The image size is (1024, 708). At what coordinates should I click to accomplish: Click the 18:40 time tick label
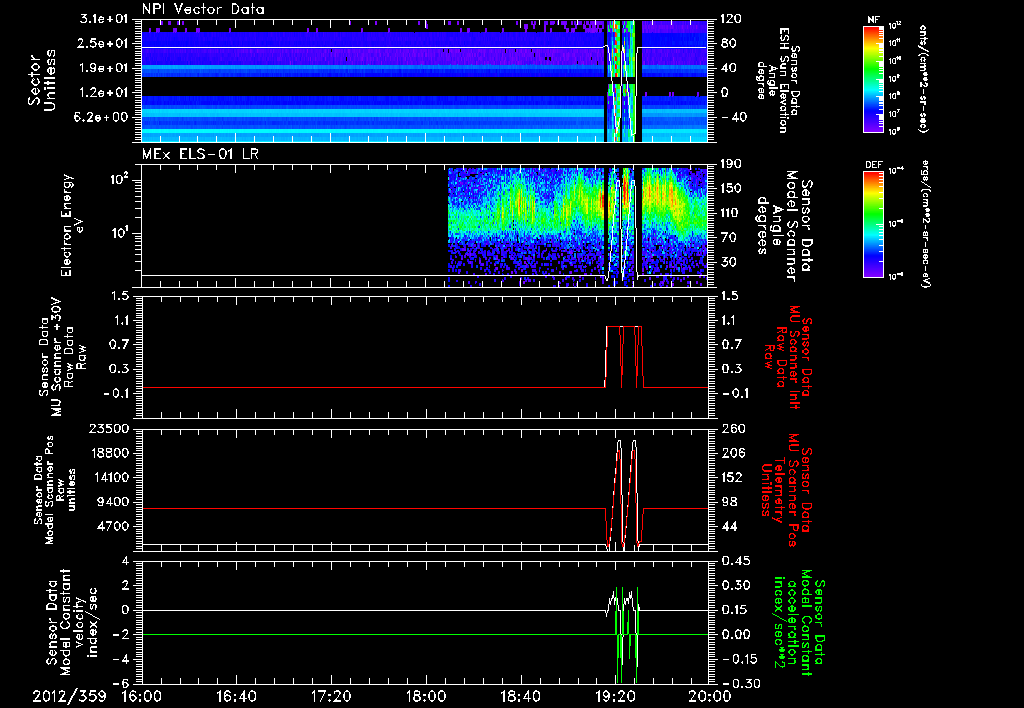(520, 696)
